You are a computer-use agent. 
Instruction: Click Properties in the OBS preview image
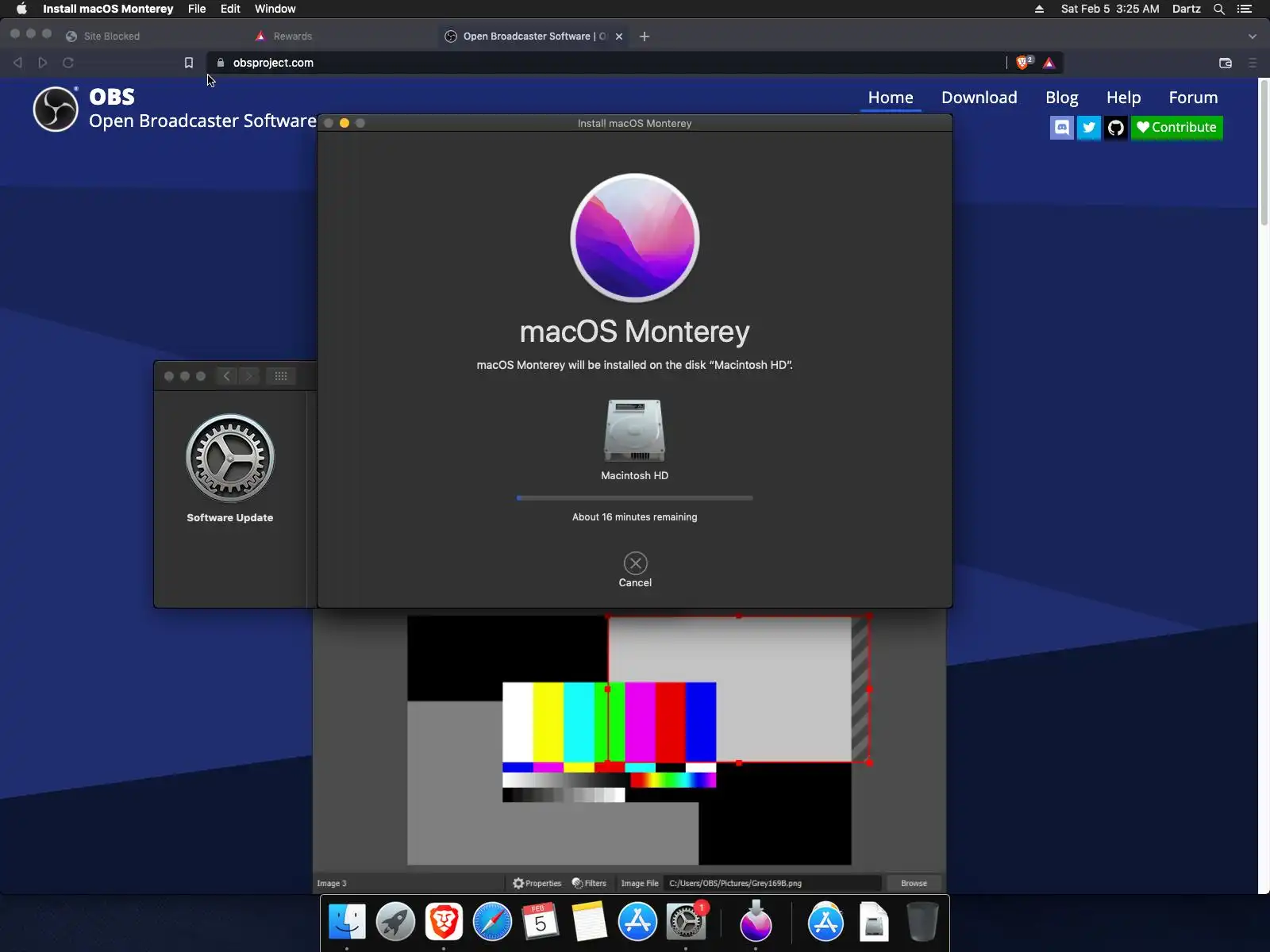tap(537, 883)
